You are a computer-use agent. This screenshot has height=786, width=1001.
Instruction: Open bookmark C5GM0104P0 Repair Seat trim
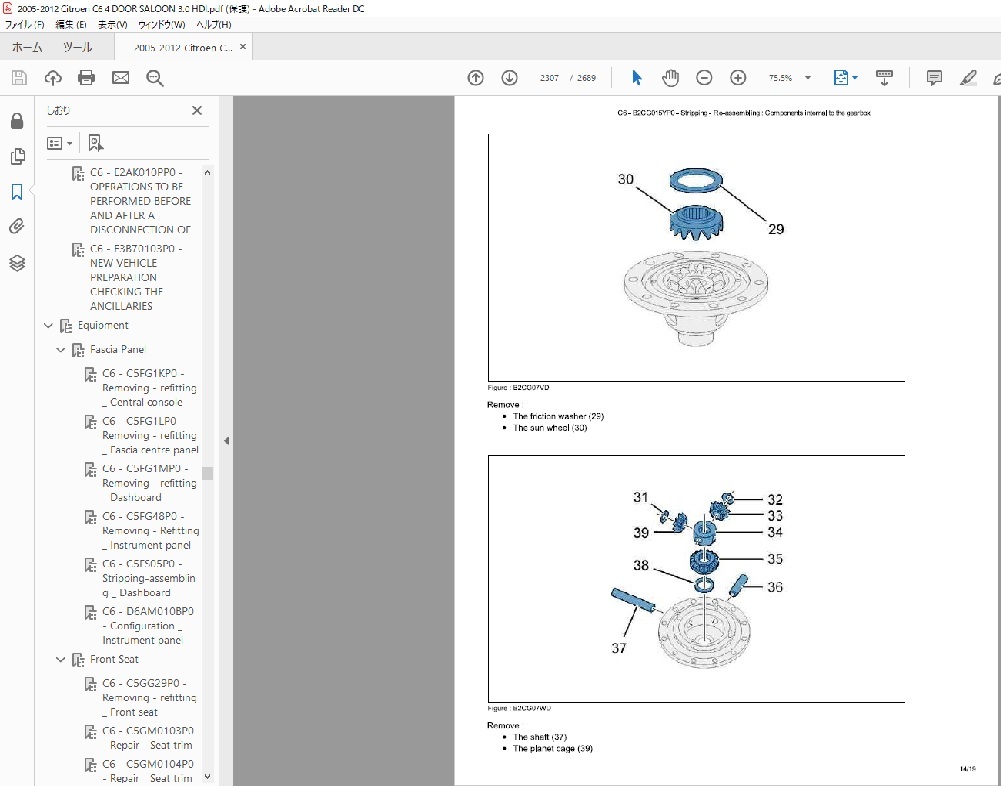click(x=147, y=771)
